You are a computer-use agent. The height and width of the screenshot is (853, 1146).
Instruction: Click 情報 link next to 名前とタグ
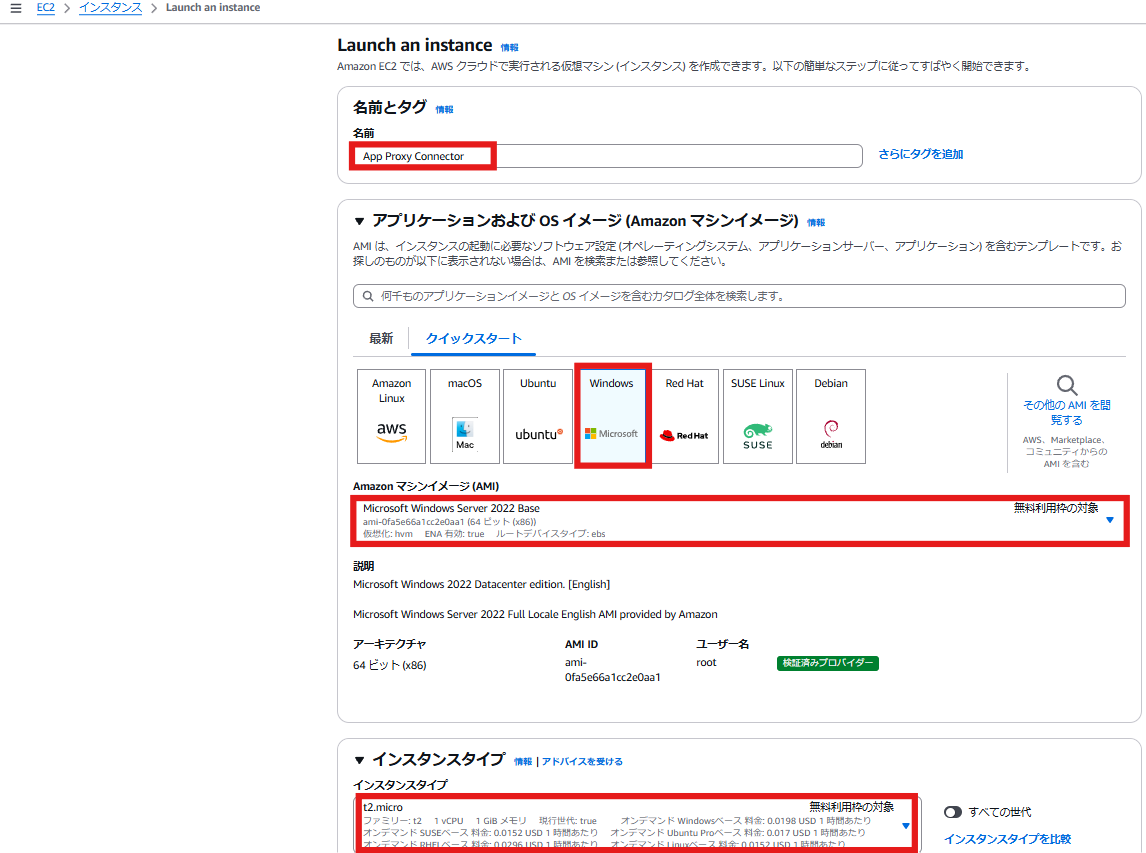click(x=444, y=110)
